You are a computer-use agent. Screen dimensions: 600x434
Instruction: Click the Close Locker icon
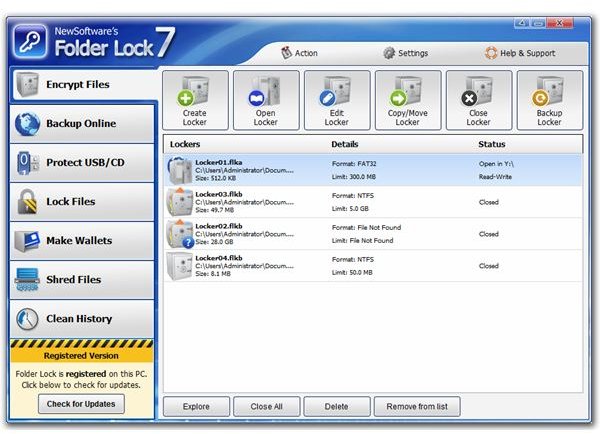[479, 100]
